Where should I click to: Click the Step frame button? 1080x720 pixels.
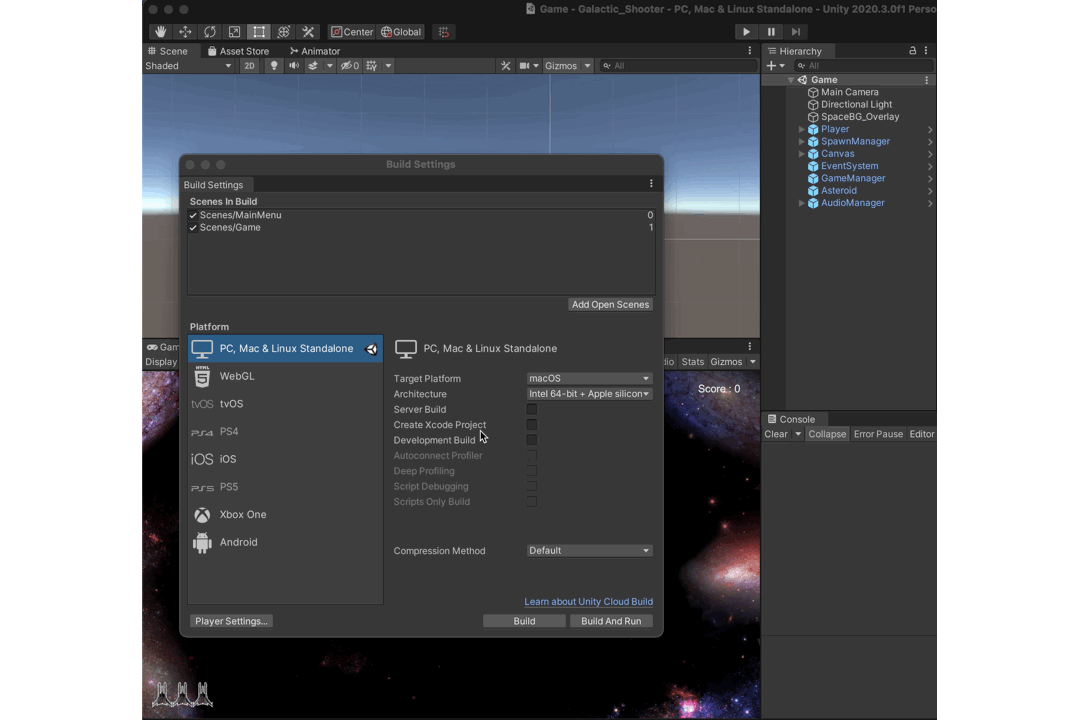pos(796,32)
